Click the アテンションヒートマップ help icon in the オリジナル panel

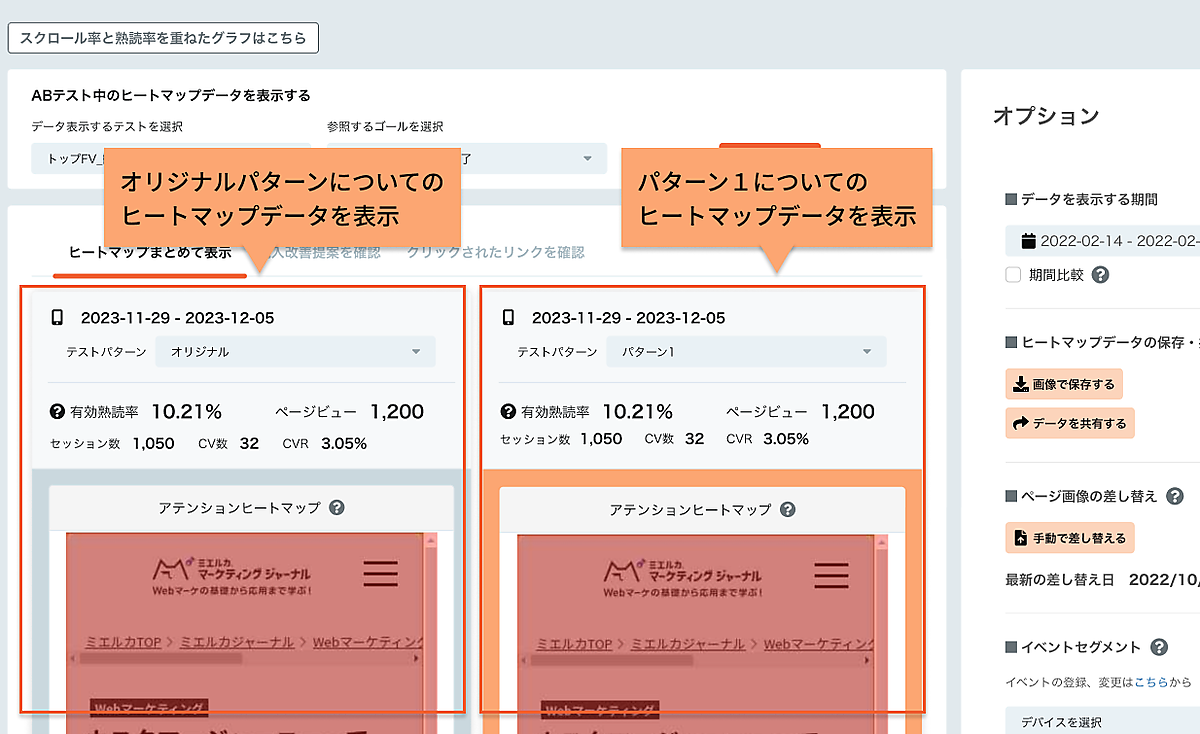click(337, 508)
